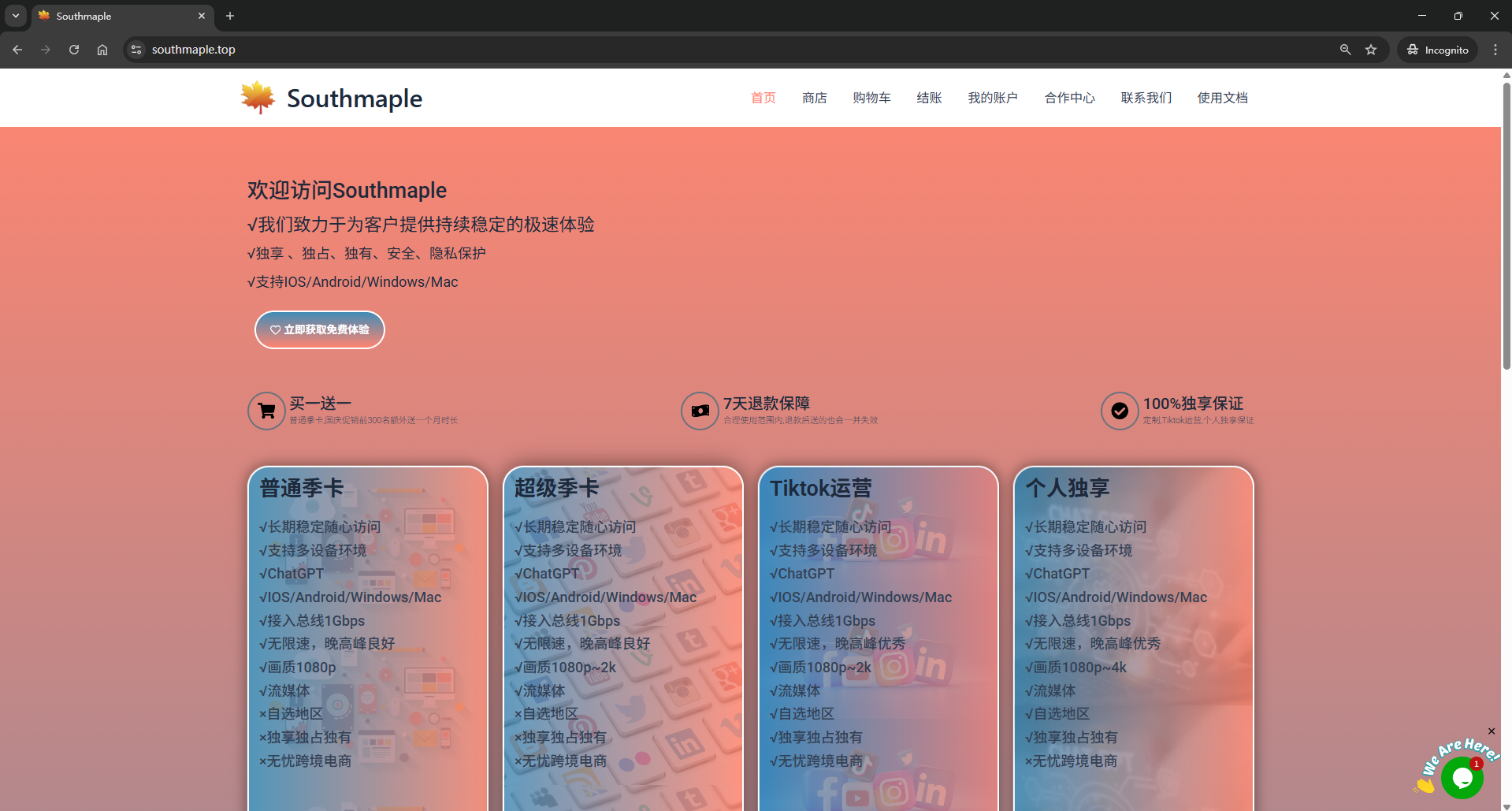Click the 立即获取免费体验 button
Viewport: 1512px width, 811px height.
[x=319, y=329]
